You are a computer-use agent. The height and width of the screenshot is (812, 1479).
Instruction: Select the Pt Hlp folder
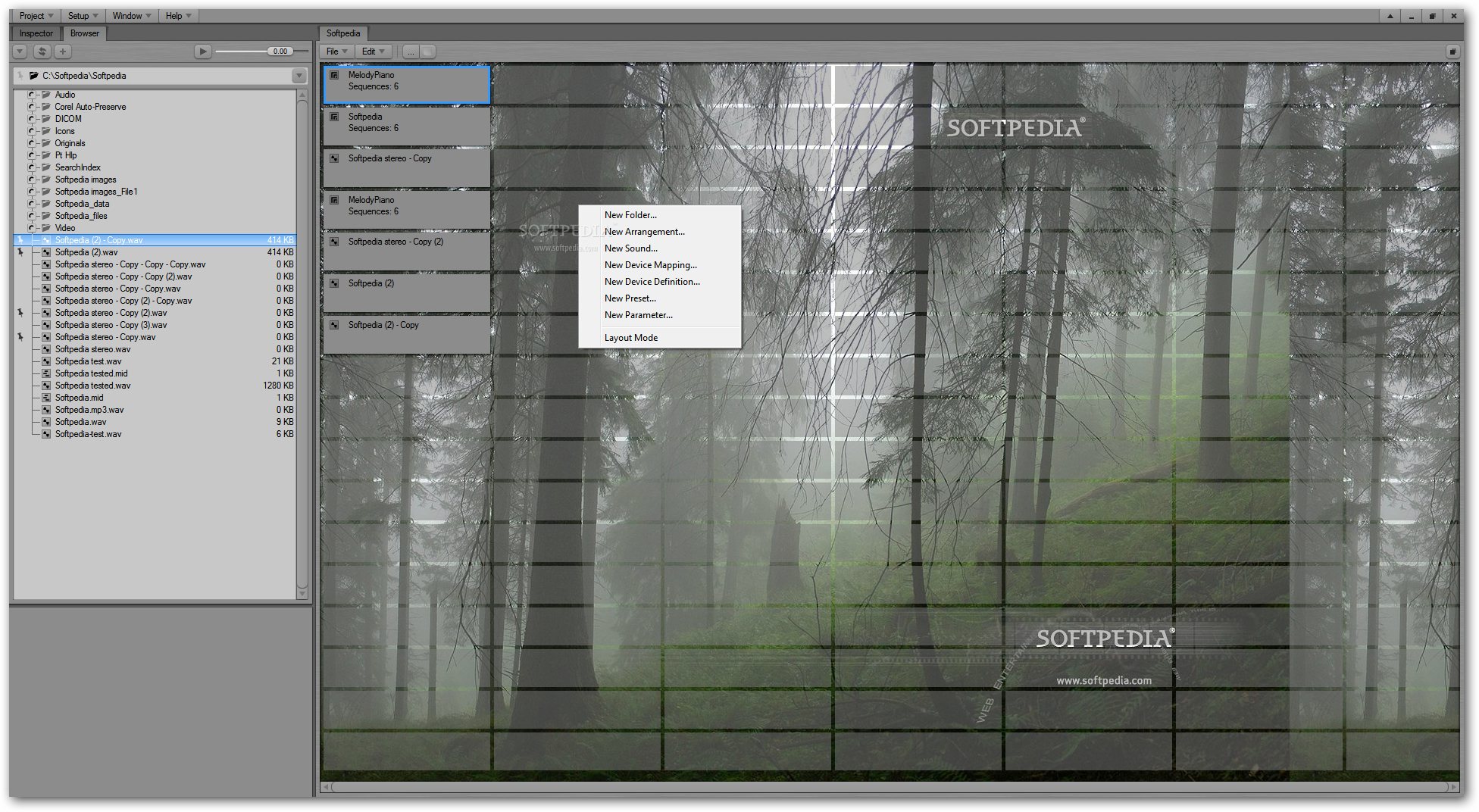(65, 155)
